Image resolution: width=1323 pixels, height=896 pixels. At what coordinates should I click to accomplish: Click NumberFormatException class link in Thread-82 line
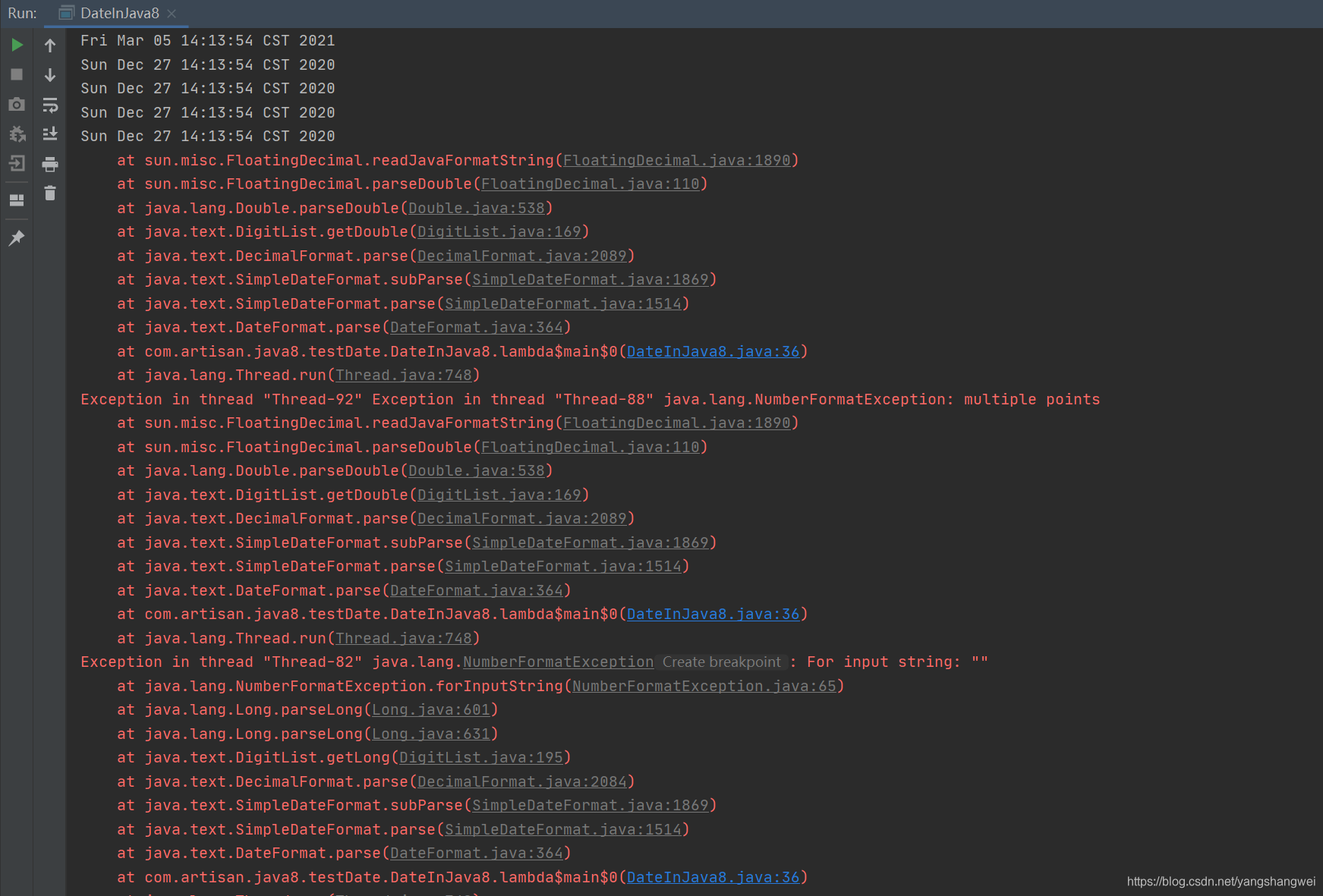click(558, 662)
